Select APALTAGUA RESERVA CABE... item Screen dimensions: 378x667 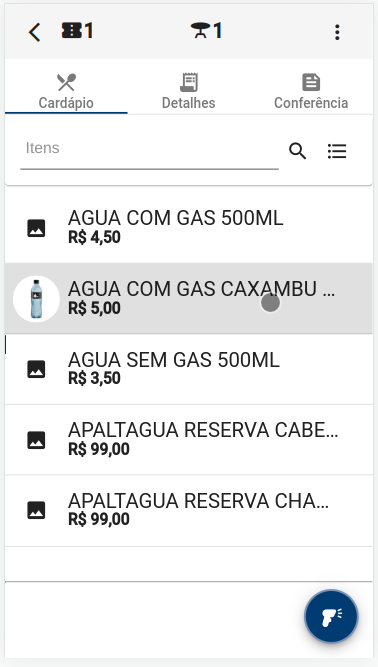click(x=188, y=439)
